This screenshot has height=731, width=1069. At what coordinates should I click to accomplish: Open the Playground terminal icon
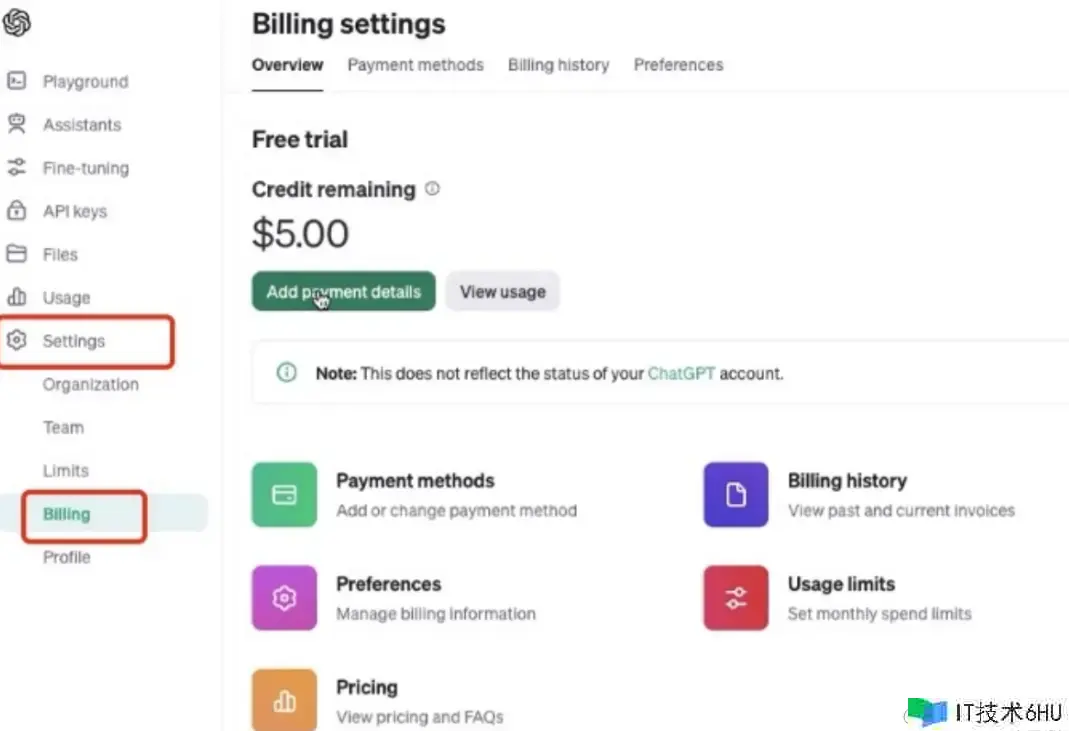pyautogui.click(x=16, y=81)
